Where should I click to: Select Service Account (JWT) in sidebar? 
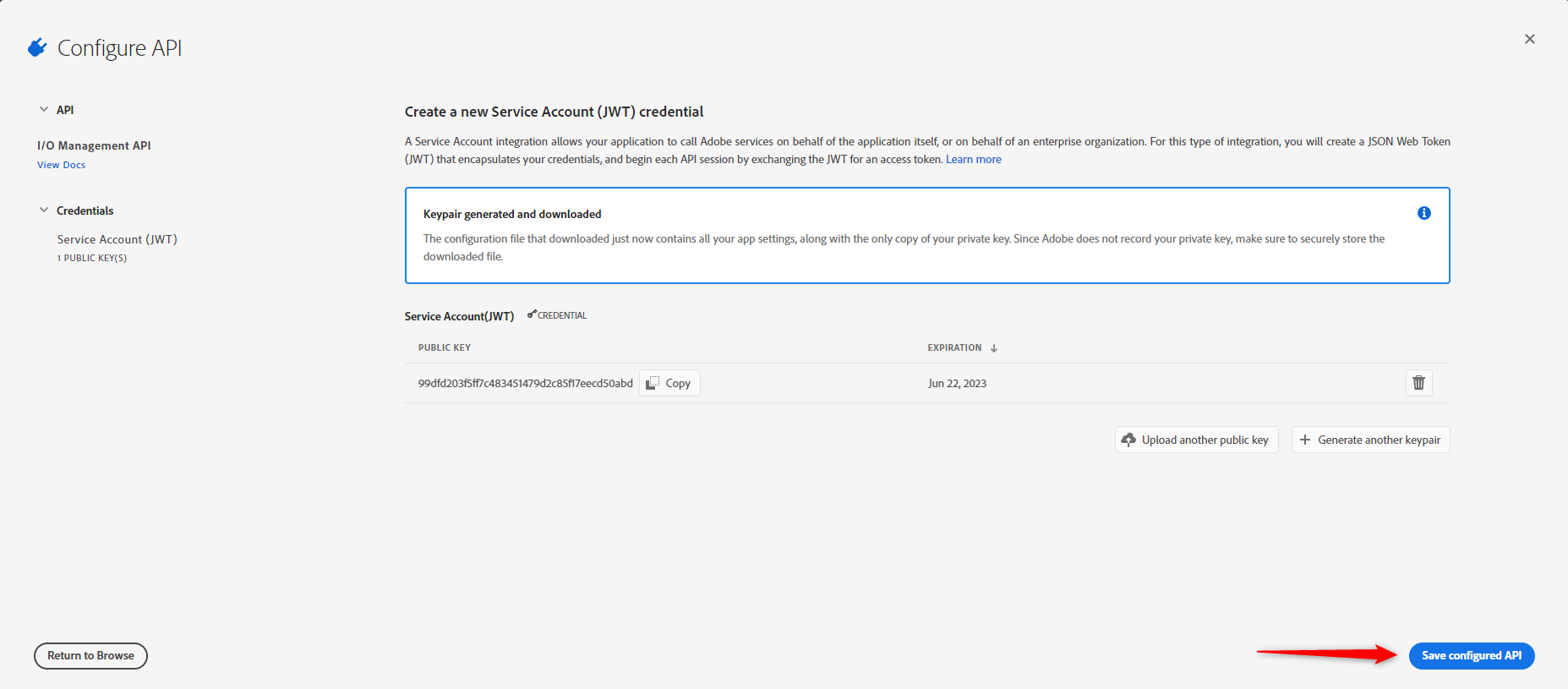click(117, 239)
